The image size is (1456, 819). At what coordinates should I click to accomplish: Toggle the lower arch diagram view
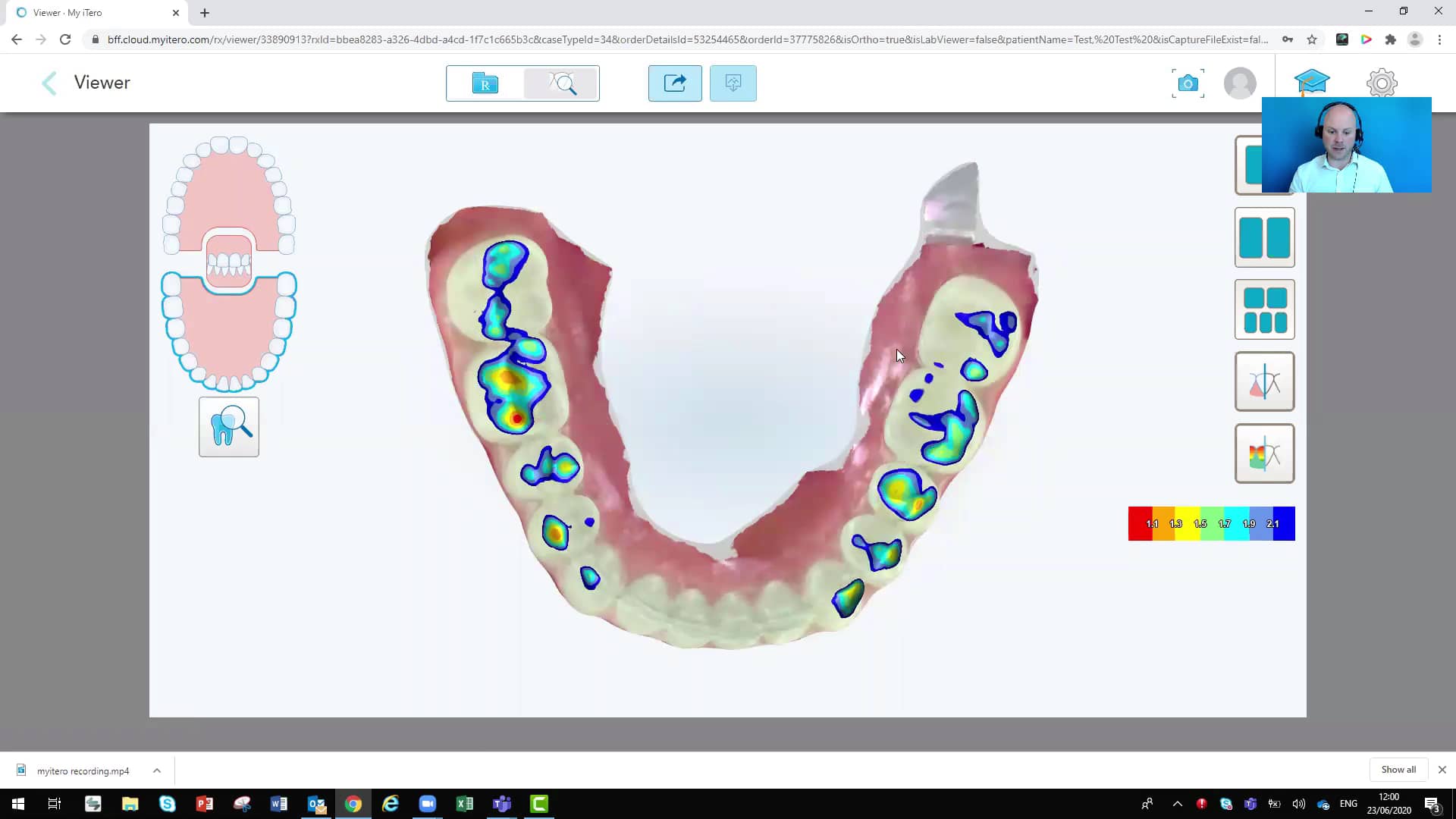click(x=228, y=330)
